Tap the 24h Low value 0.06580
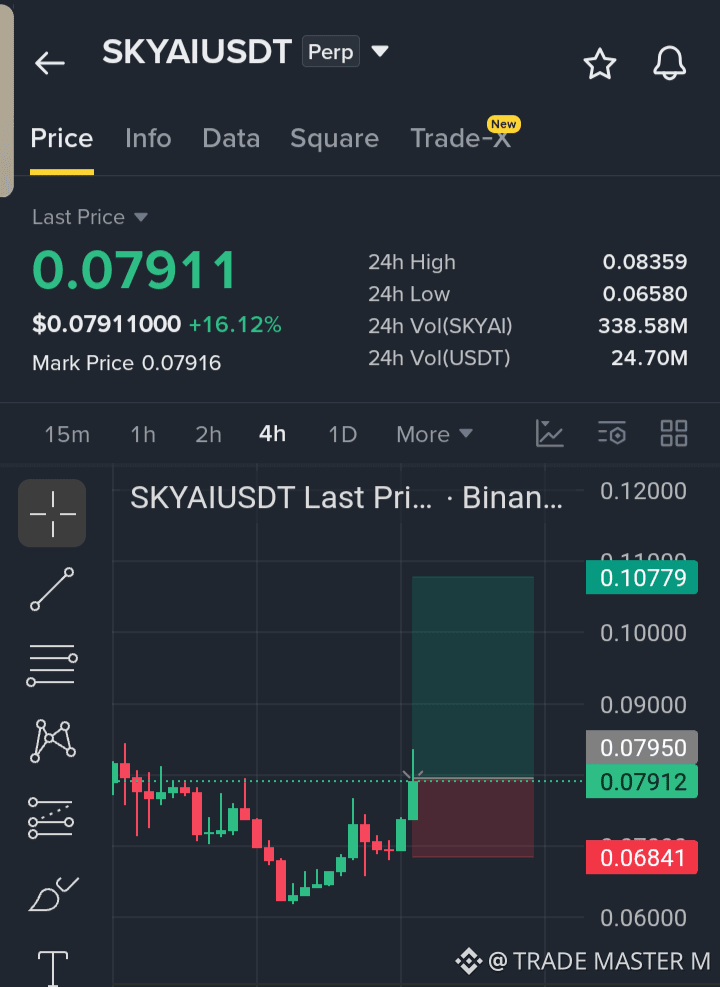This screenshot has width=720, height=987. [x=644, y=294]
